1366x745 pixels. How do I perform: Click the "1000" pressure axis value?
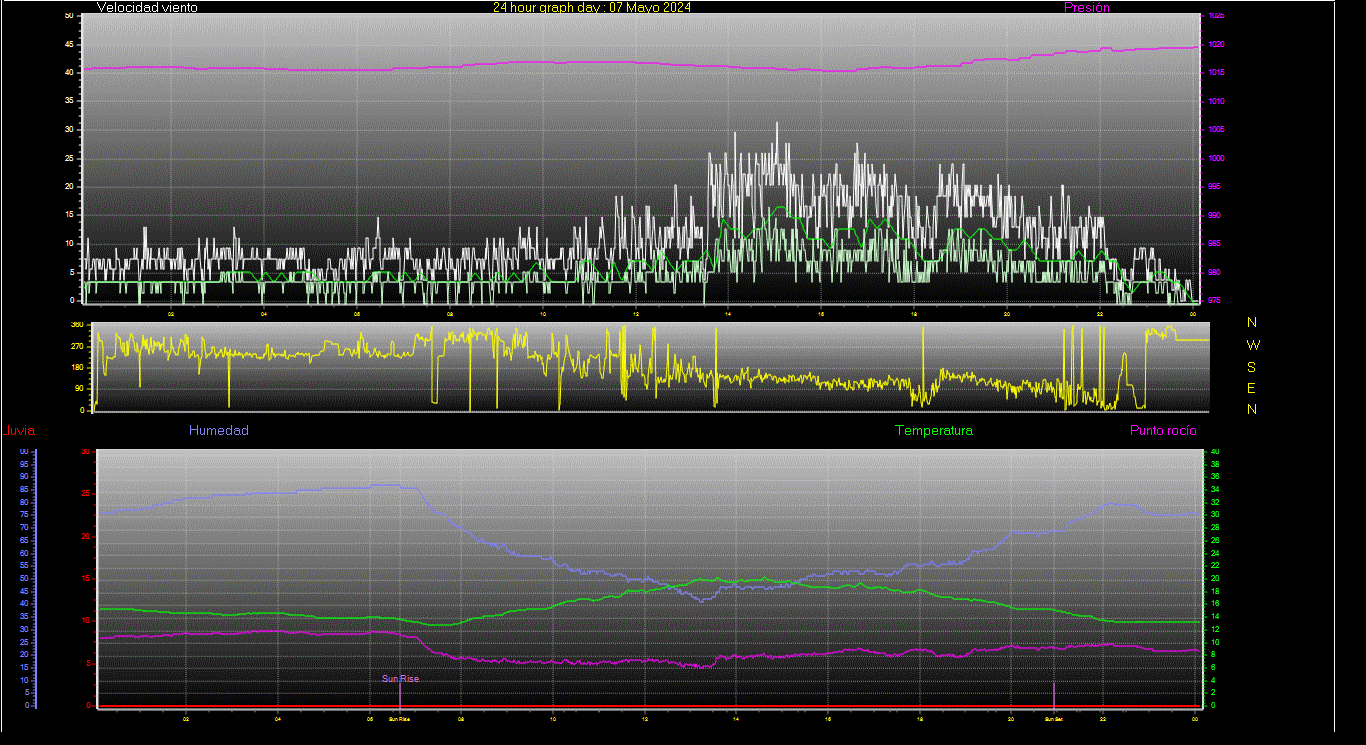coord(1215,158)
